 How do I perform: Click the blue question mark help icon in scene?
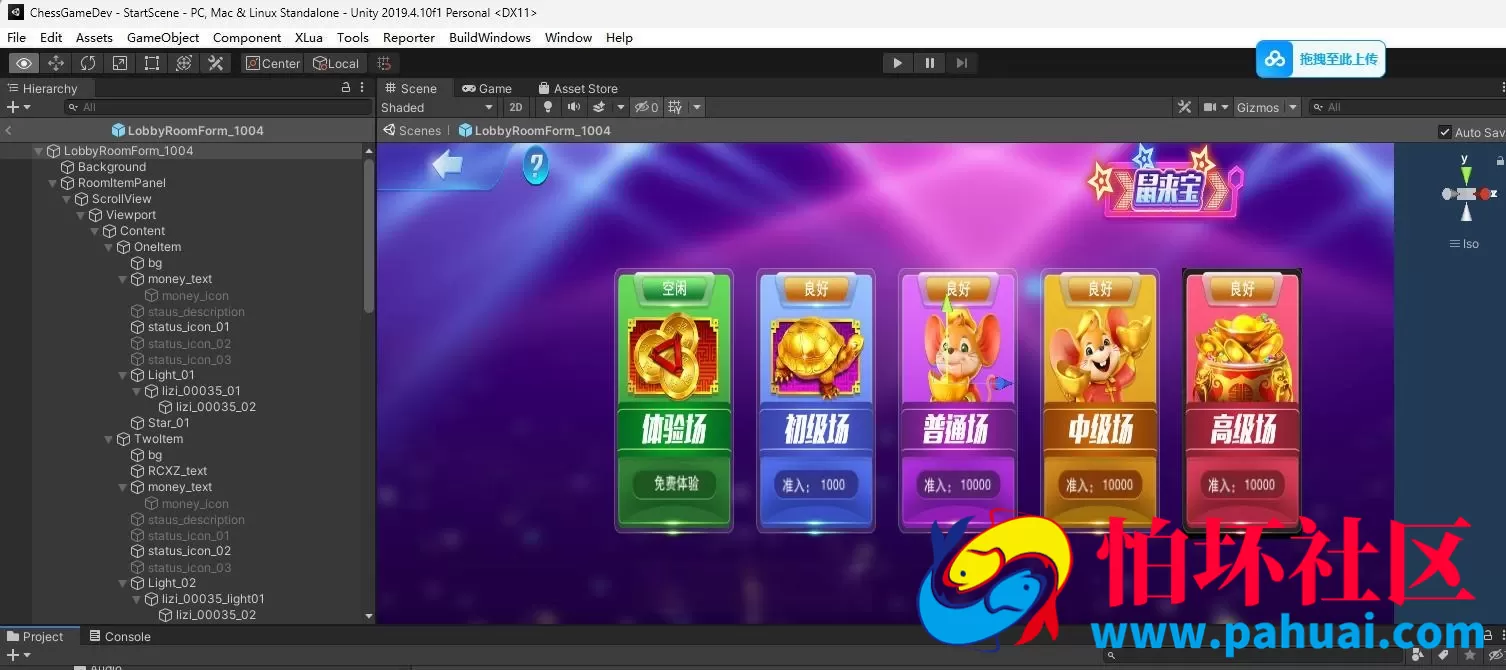tap(536, 165)
